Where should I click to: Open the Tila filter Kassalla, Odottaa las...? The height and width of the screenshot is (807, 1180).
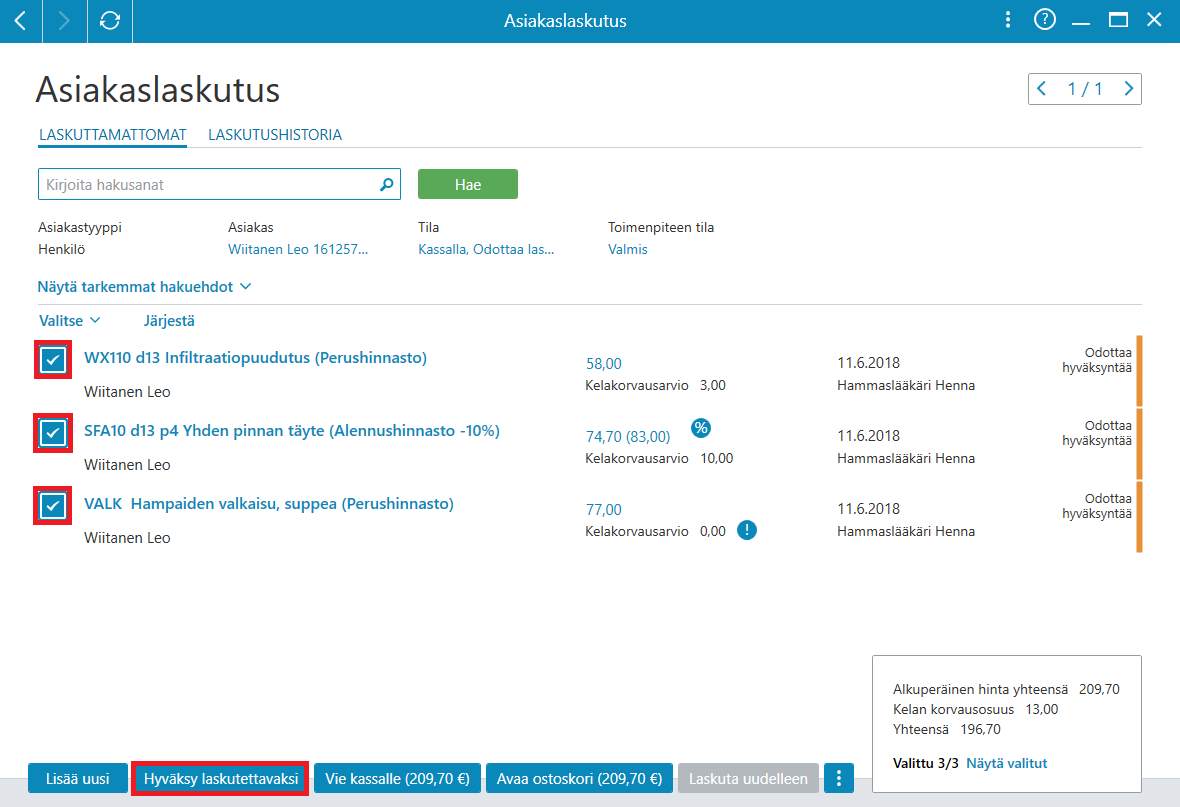pyautogui.click(x=486, y=249)
